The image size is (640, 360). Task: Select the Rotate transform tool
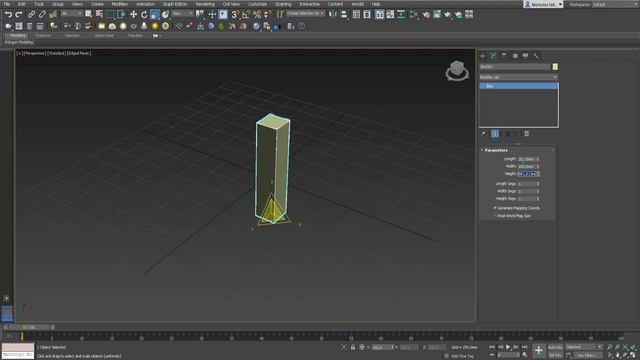(144, 14)
